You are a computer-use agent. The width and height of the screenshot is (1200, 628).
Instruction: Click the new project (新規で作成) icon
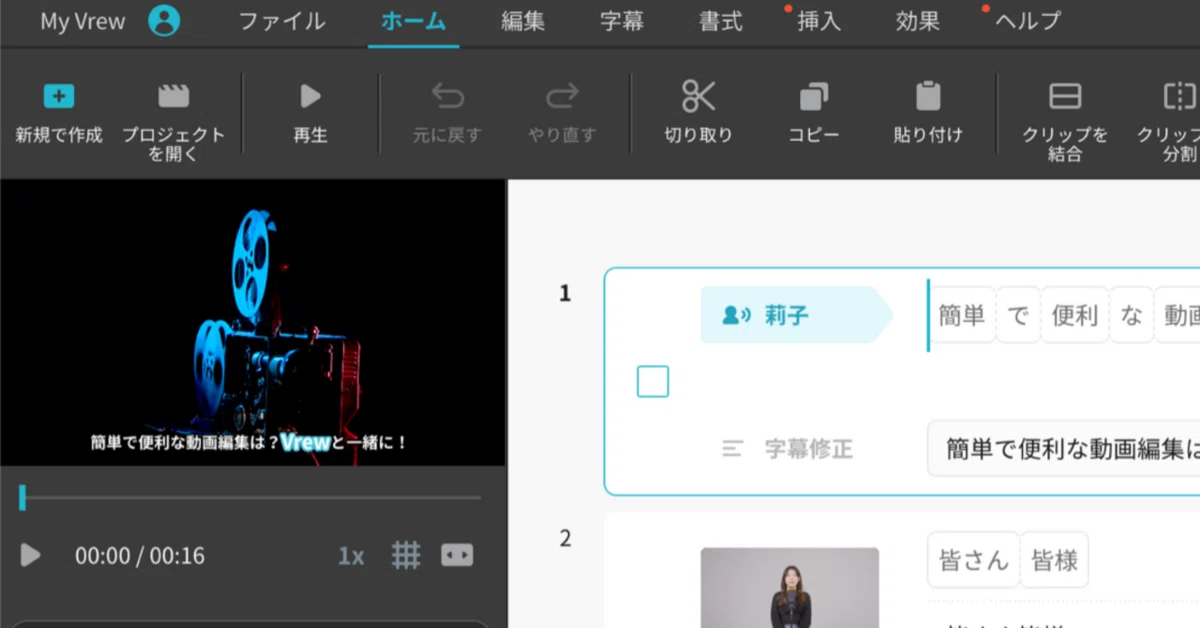[x=59, y=96]
